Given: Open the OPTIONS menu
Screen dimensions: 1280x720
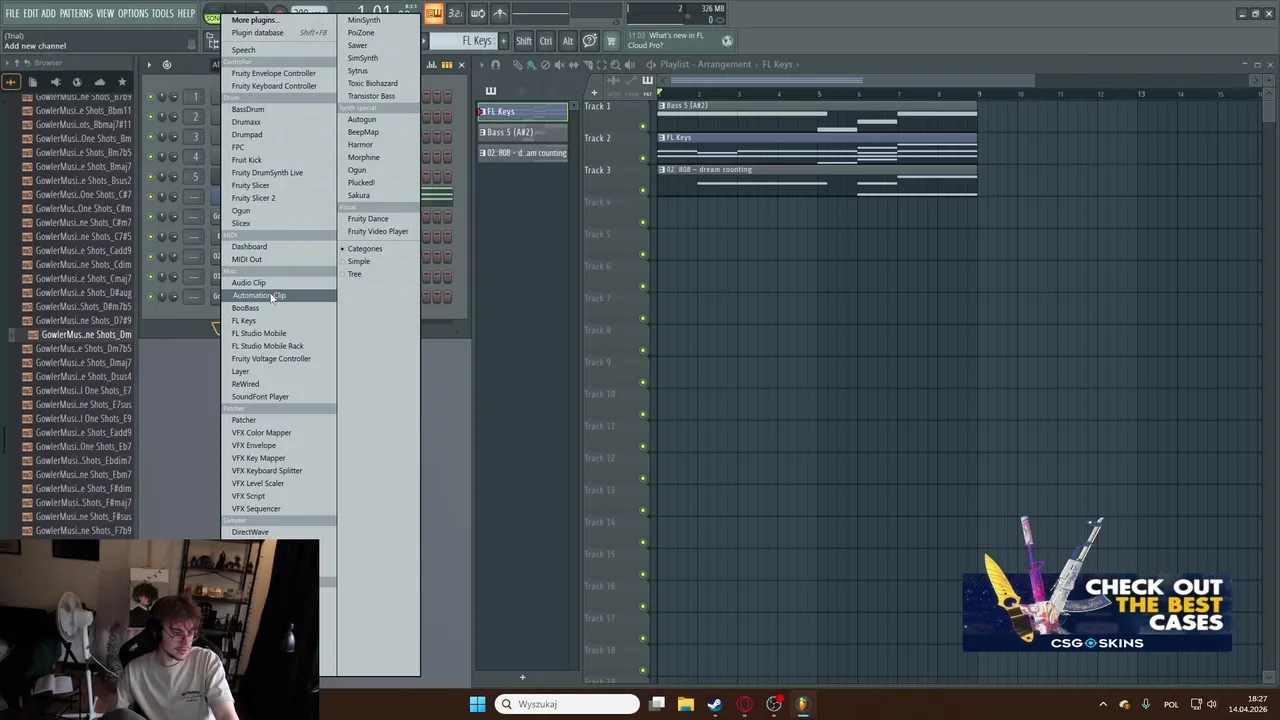Looking at the screenshot, I should point(133,13).
